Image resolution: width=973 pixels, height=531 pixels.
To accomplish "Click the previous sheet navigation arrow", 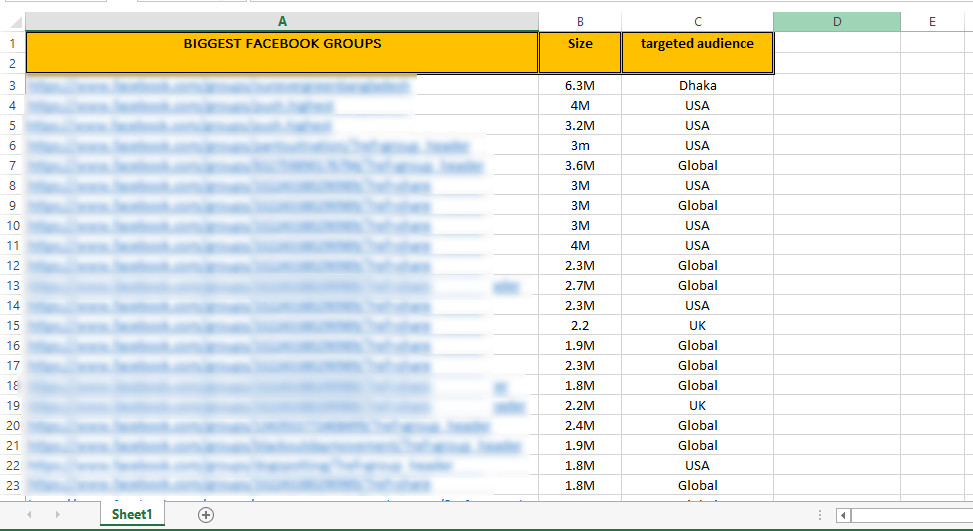I will [29, 515].
